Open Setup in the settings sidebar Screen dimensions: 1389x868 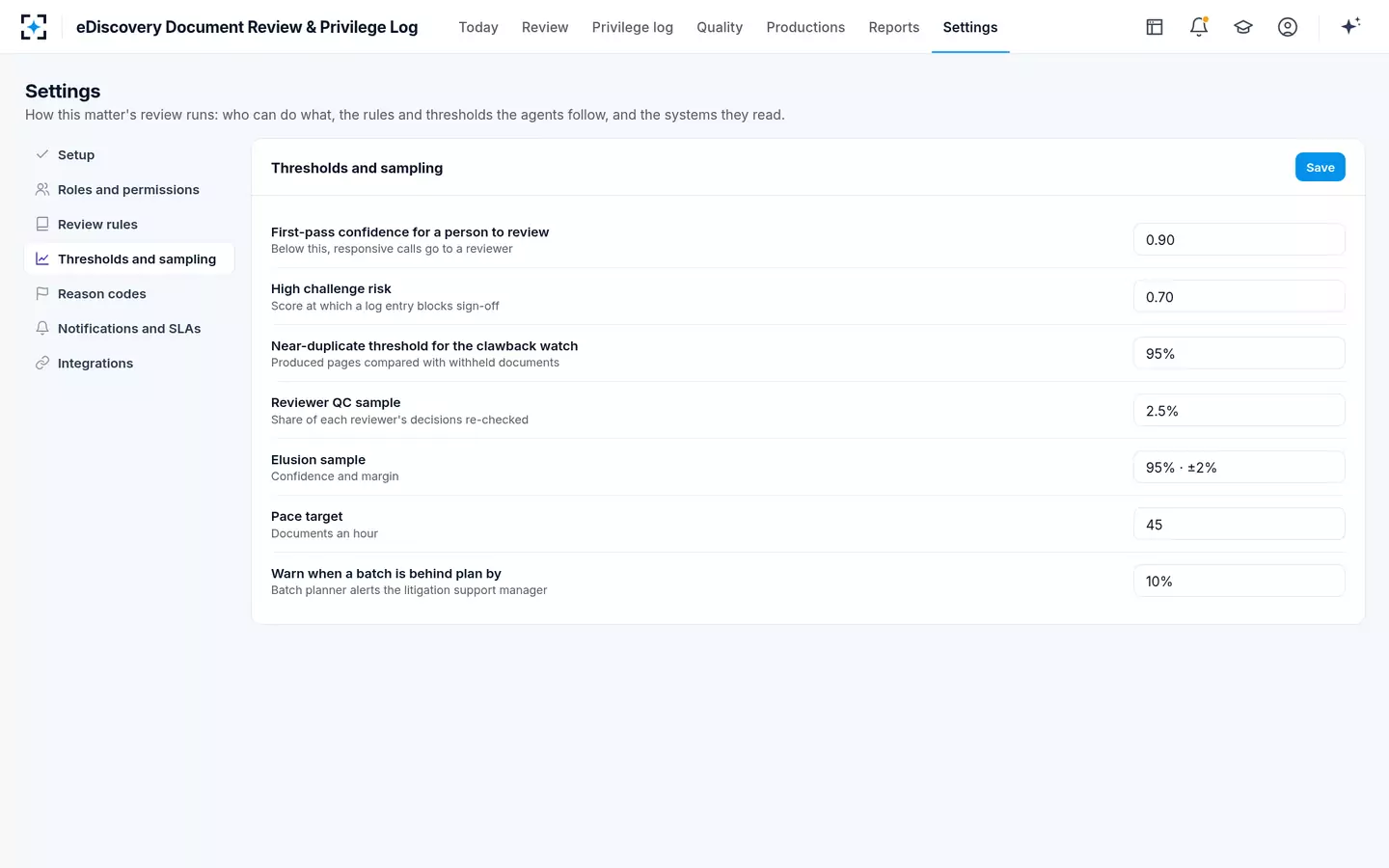129,154
